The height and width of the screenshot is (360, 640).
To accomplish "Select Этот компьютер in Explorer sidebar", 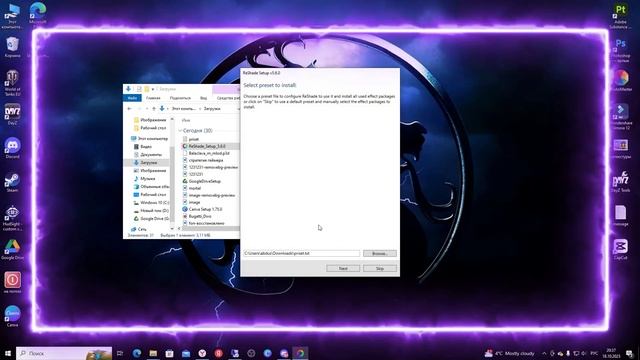I will pyautogui.click(x=149, y=139).
